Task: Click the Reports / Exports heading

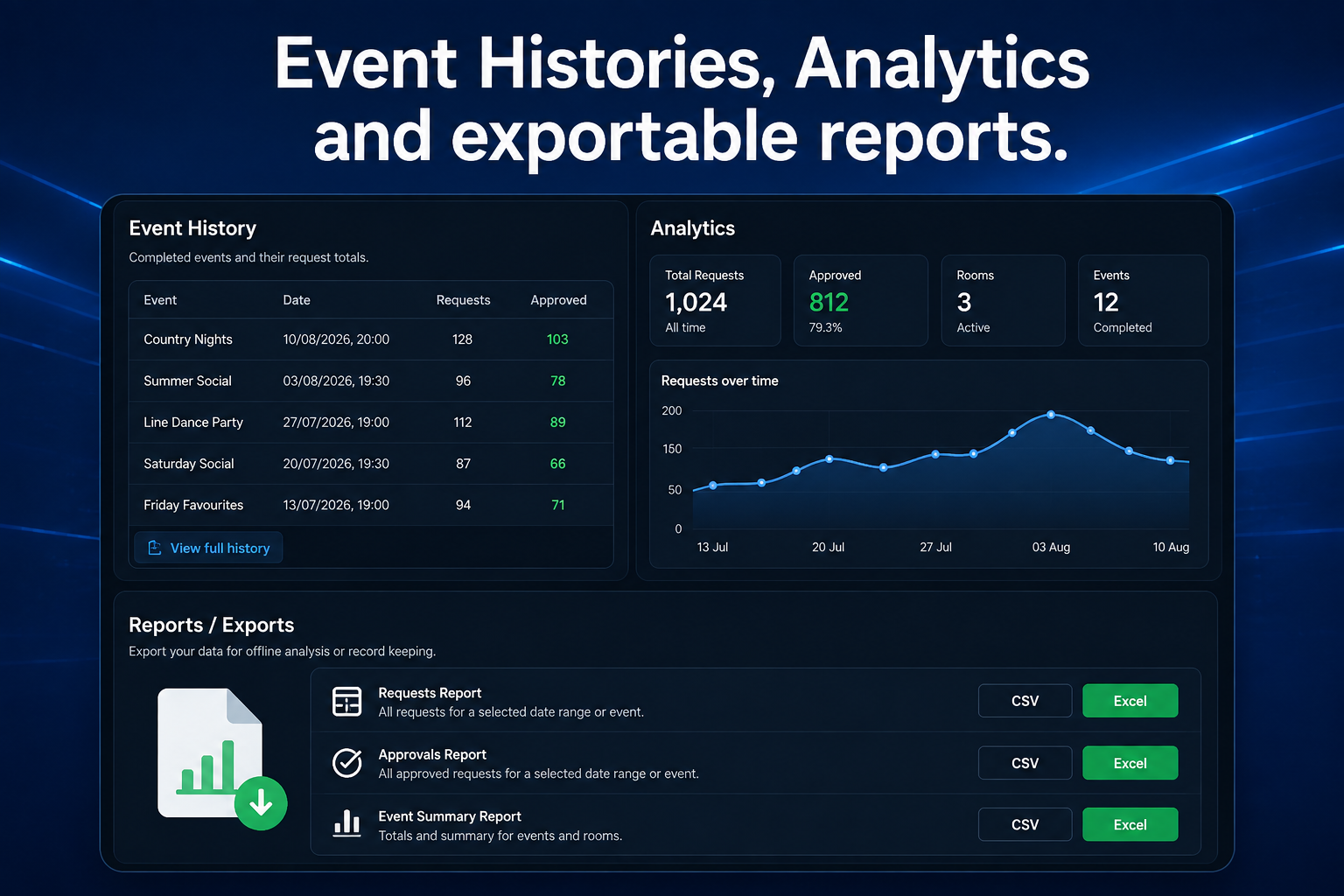Action: [x=211, y=625]
